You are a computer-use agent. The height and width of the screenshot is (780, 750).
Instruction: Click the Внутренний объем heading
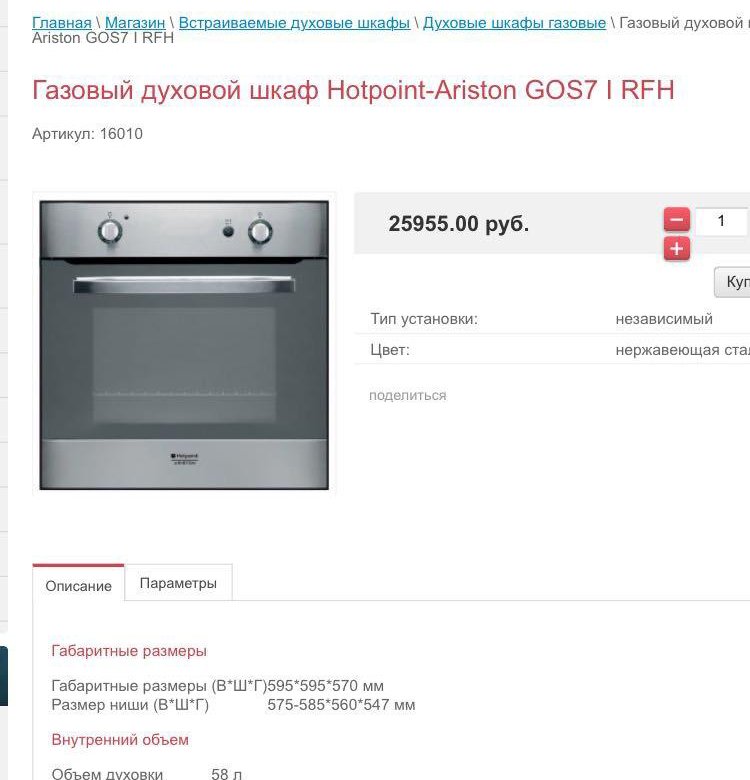(120, 740)
